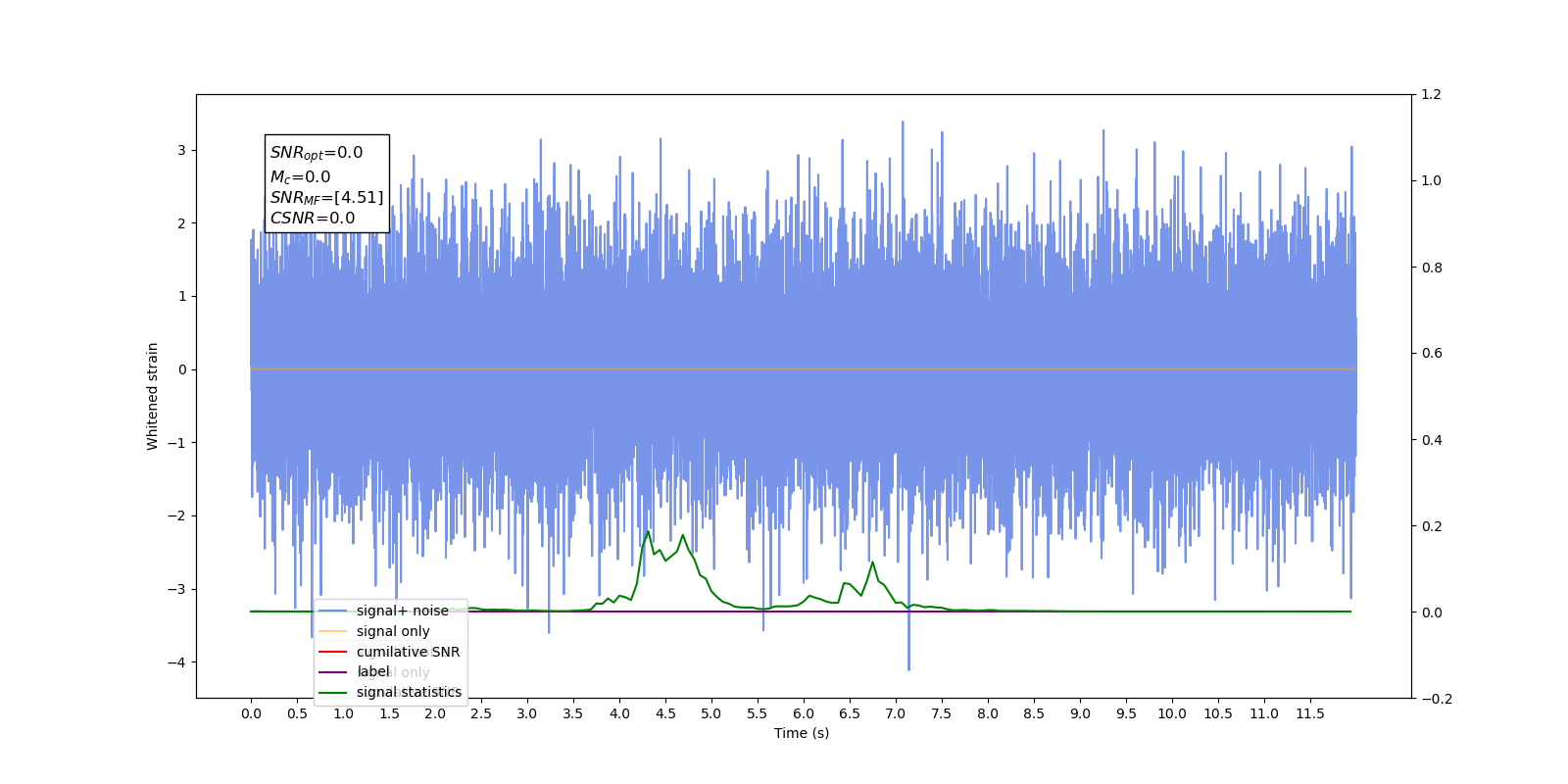Screen dimensions: 1568x784
Task: Click the −2 tick on strain axis
Action: coord(176,516)
